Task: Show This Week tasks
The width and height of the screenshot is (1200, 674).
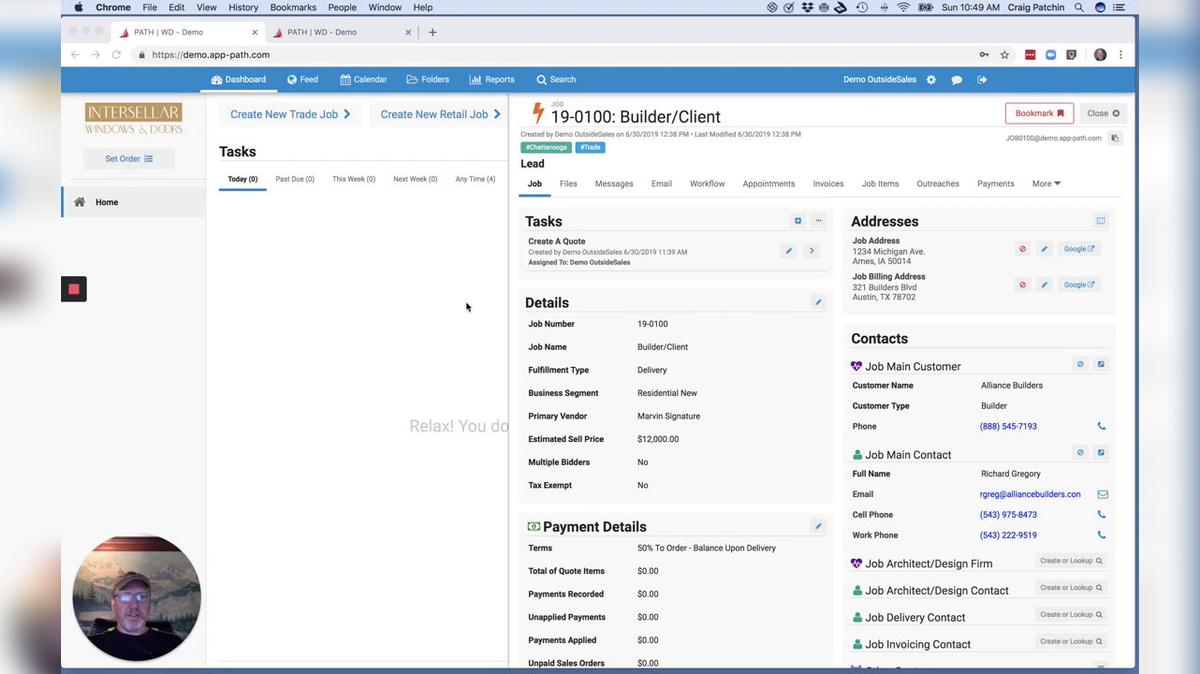Action: coord(354,179)
